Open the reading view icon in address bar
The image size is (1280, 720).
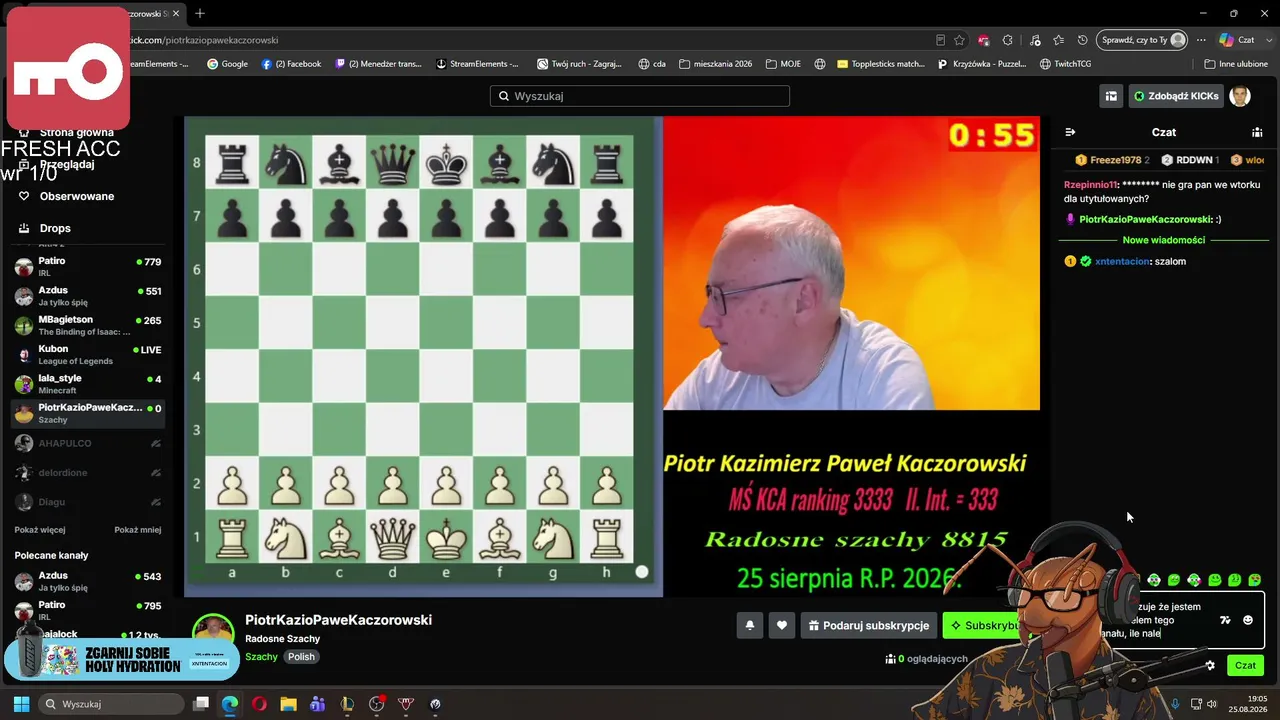(941, 40)
